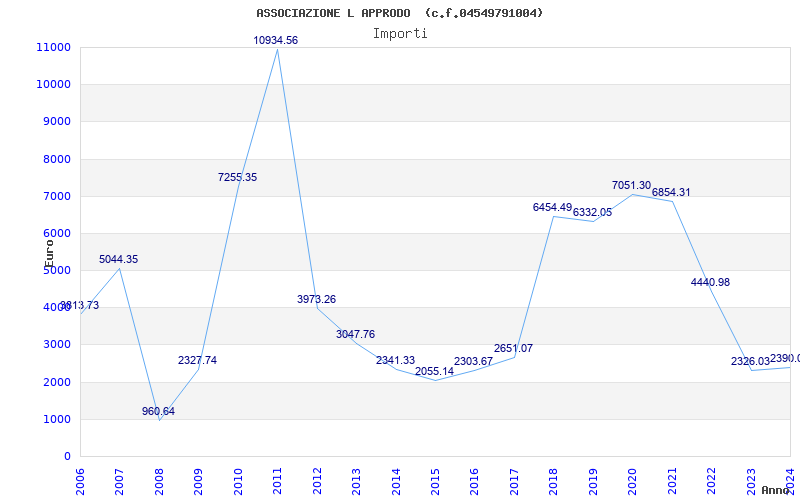The height and width of the screenshot is (500, 800).
Task: Click the 3047.76 data label
Action: 356,334
